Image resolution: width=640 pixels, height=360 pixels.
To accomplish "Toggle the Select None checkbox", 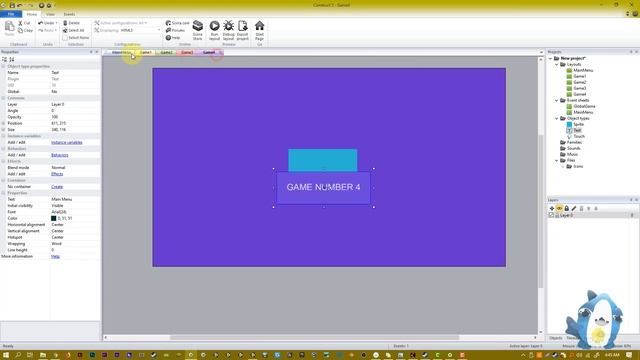I will coord(65,38).
